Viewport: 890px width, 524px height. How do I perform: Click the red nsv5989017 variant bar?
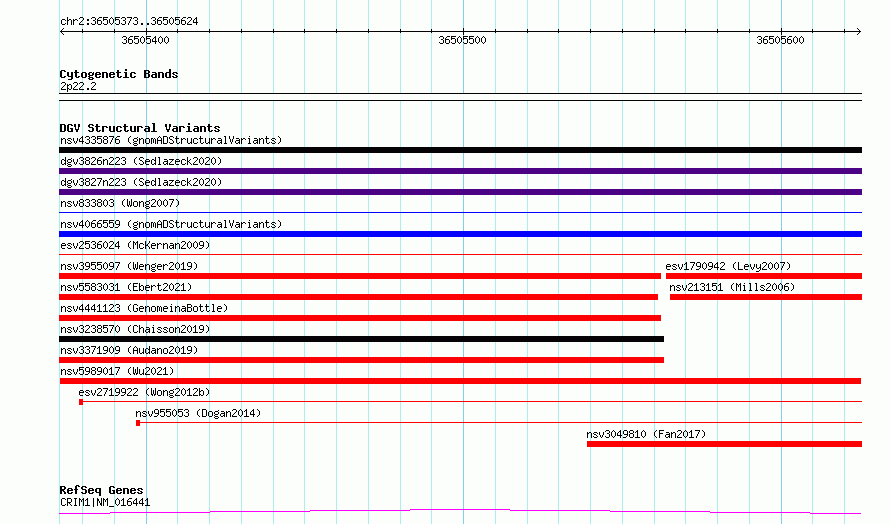(460, 381)
